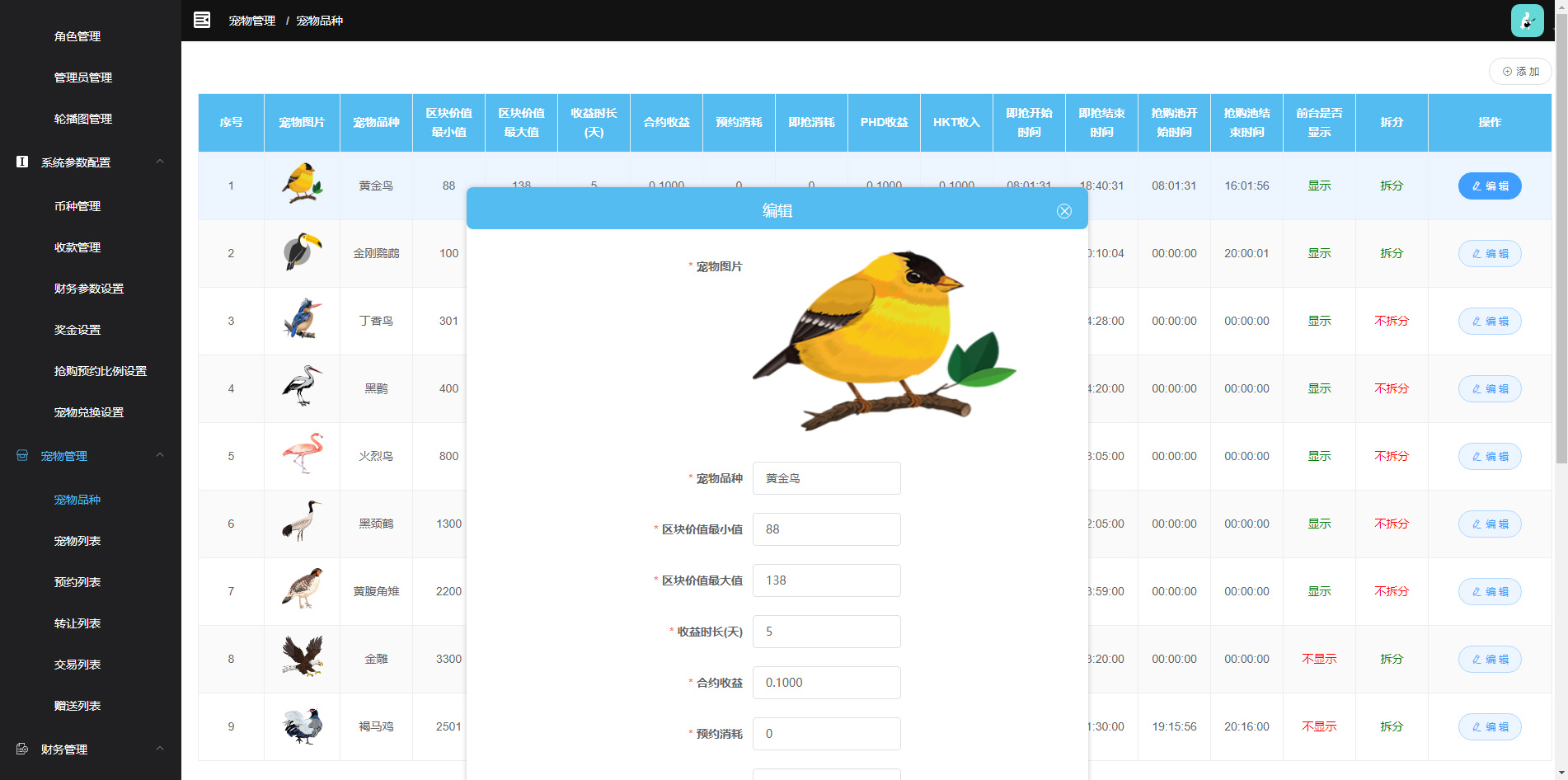Click the 宠物品种 input field in dialog
The width and height of the screenshot is (1568, 780).
coord(826,478)
